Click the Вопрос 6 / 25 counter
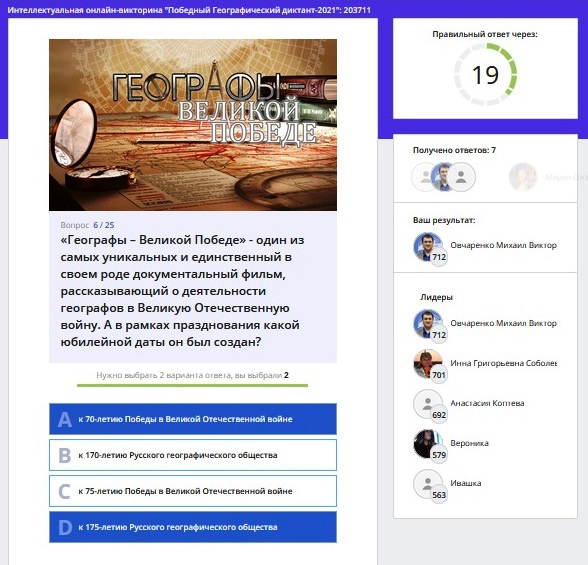Screen dimensions: 588x565 [87, 225]
